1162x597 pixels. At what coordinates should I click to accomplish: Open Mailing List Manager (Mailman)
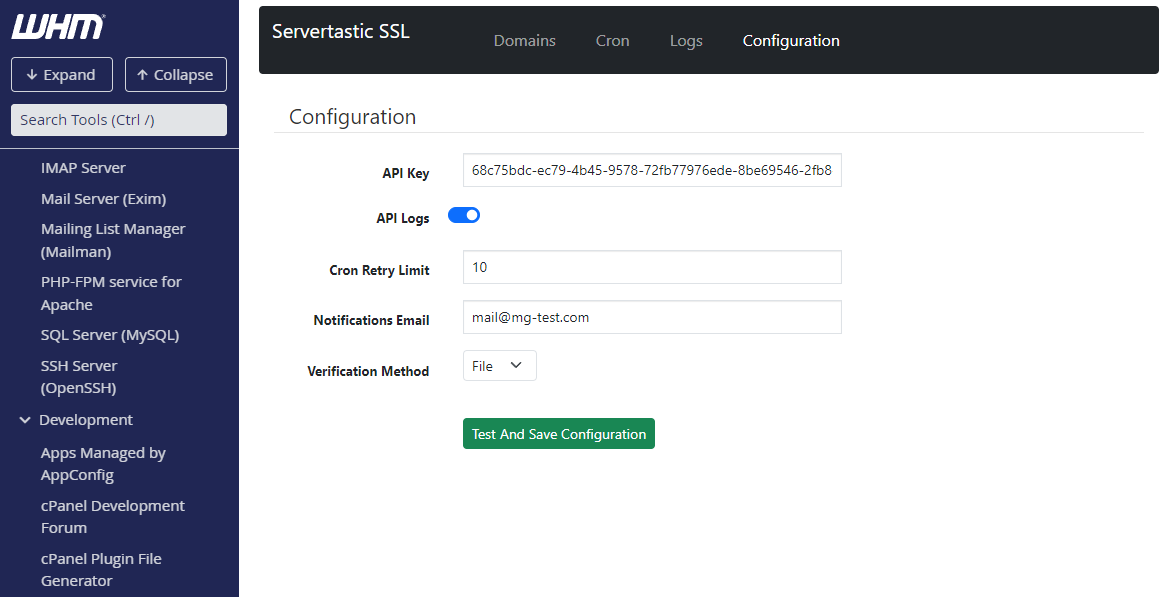[x=113, y=240]
